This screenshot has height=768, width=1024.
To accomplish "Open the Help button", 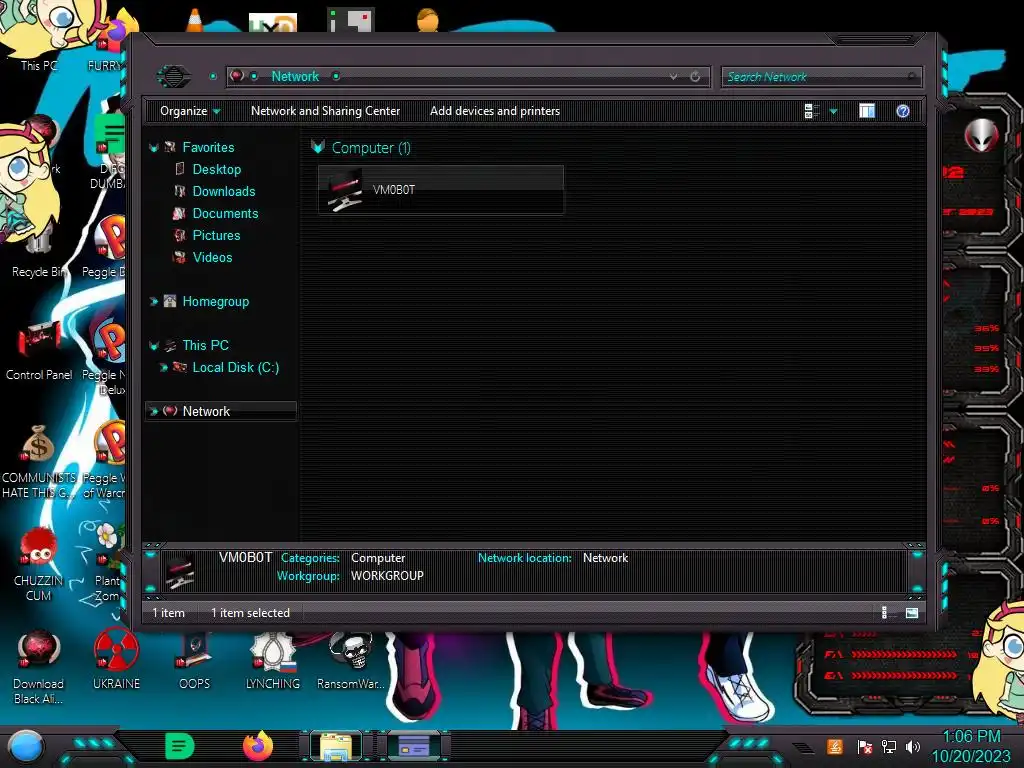I will tap(903, 111).
